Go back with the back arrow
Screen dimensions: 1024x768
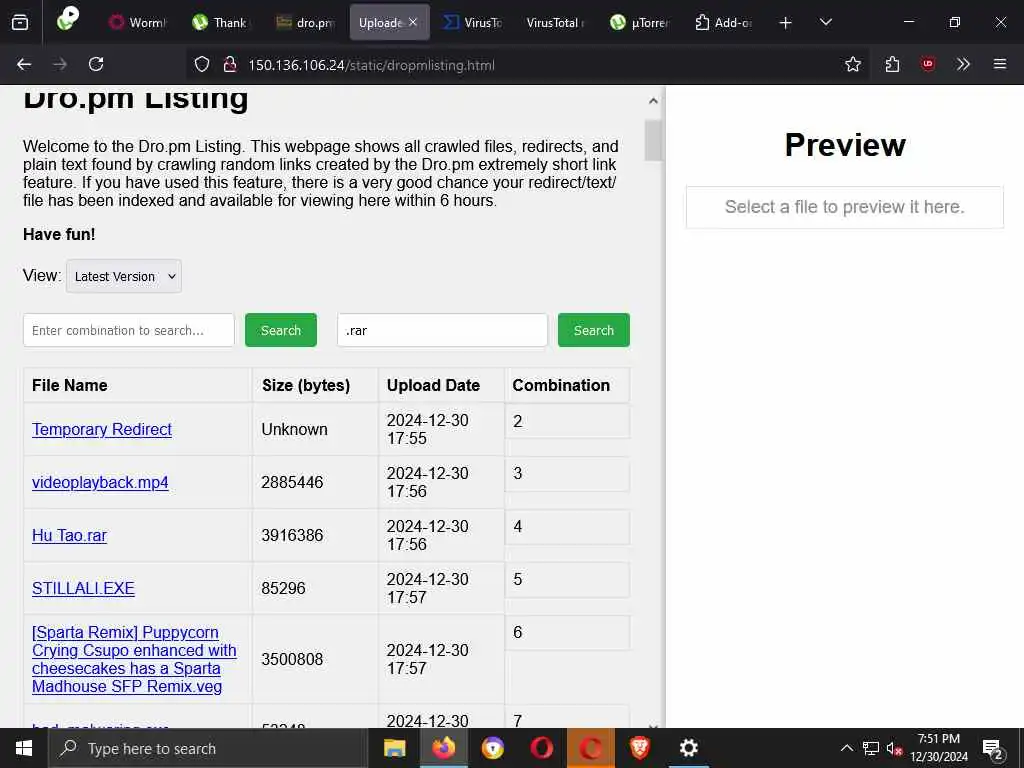tap(24, 64)
